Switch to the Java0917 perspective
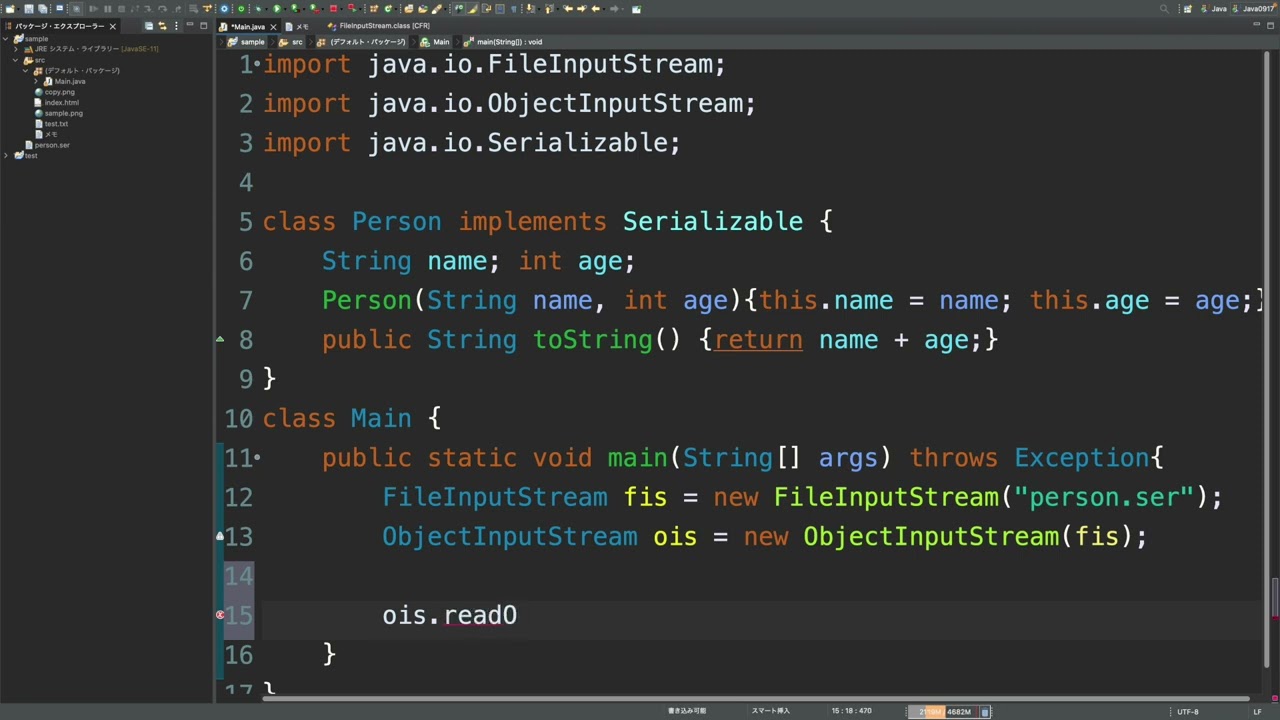The height and width of the screenshot is (720, 1280). [x=1254, y=9]
